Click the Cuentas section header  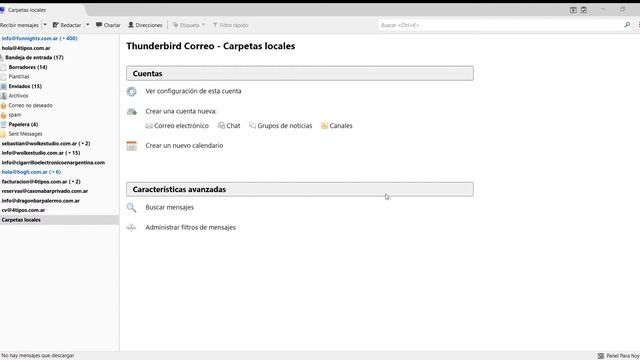tap(300, 73)
